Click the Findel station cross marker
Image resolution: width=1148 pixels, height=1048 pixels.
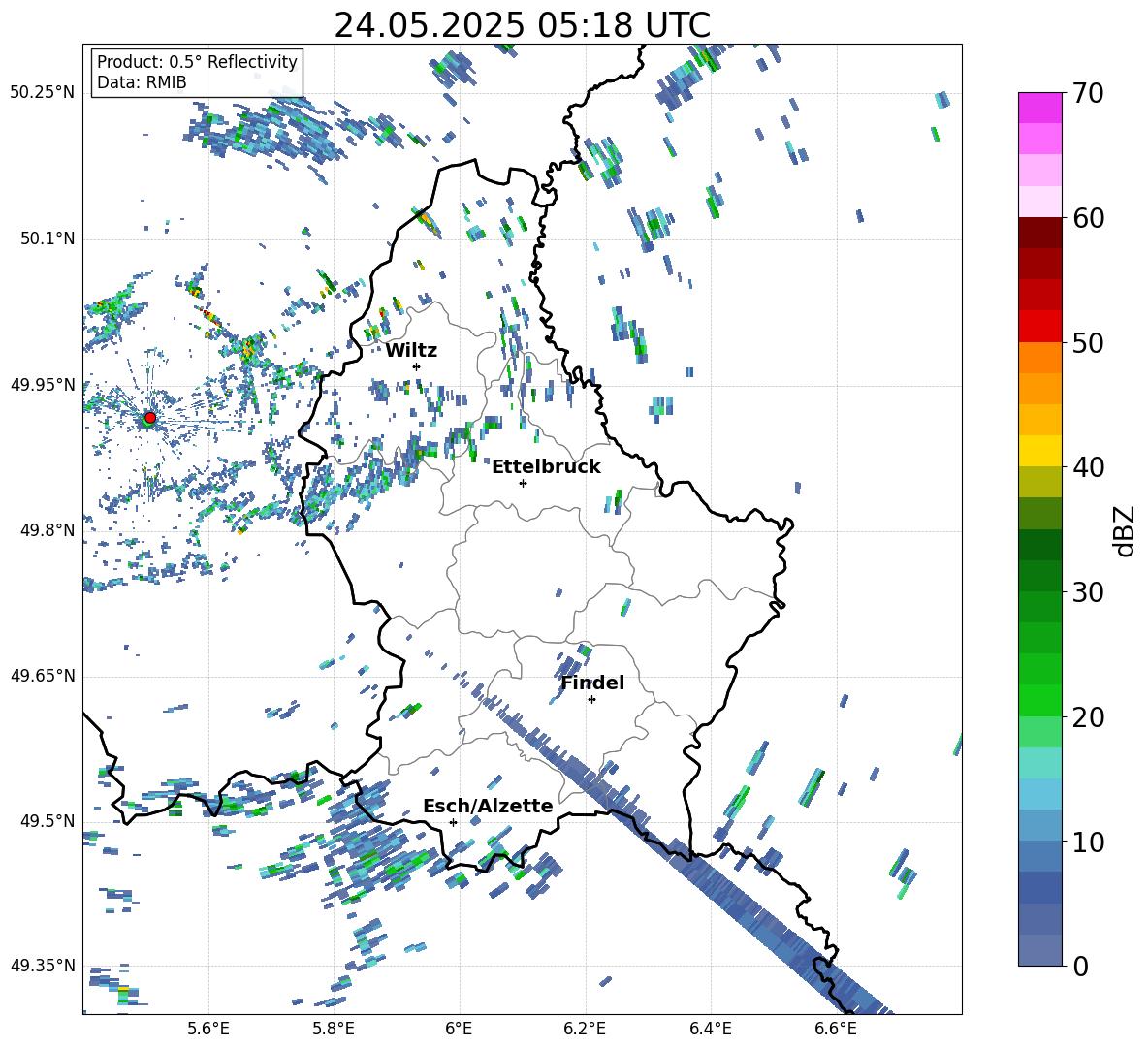[x=591, y=700]
